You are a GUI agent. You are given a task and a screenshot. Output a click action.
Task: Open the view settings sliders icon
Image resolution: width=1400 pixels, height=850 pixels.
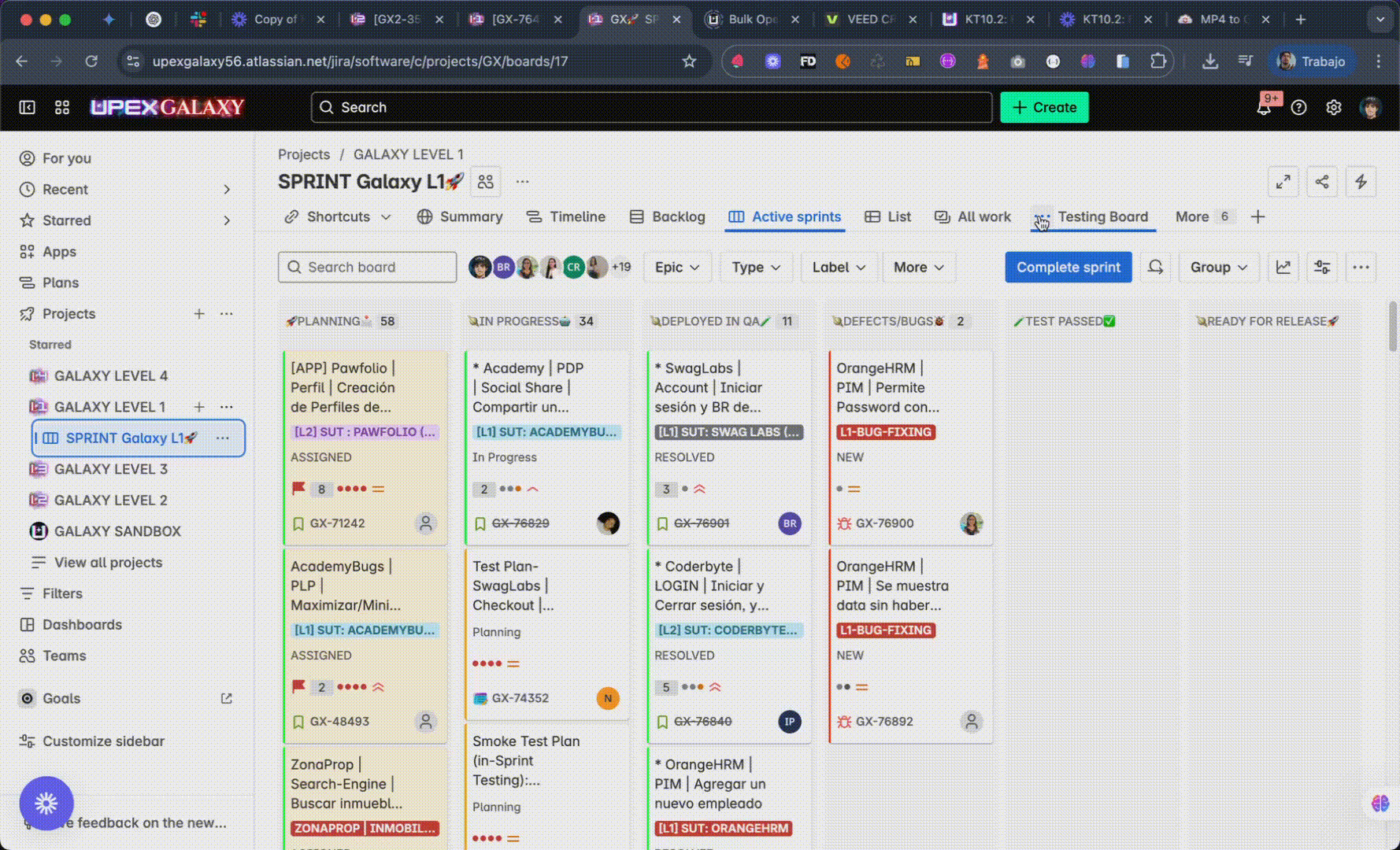[1322, 268]
